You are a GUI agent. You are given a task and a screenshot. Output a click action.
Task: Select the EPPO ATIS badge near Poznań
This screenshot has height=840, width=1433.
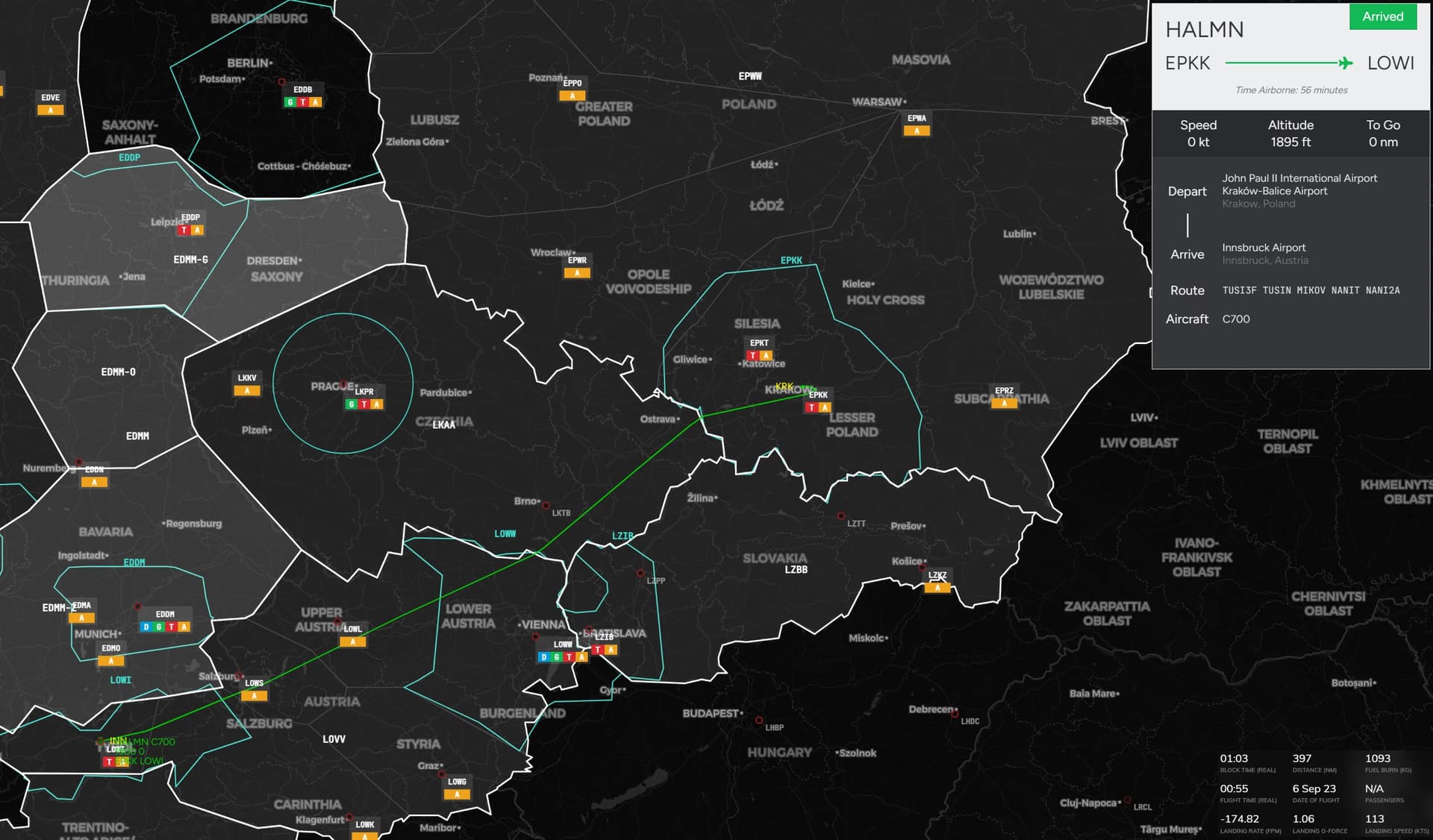(x=572, y=95)
